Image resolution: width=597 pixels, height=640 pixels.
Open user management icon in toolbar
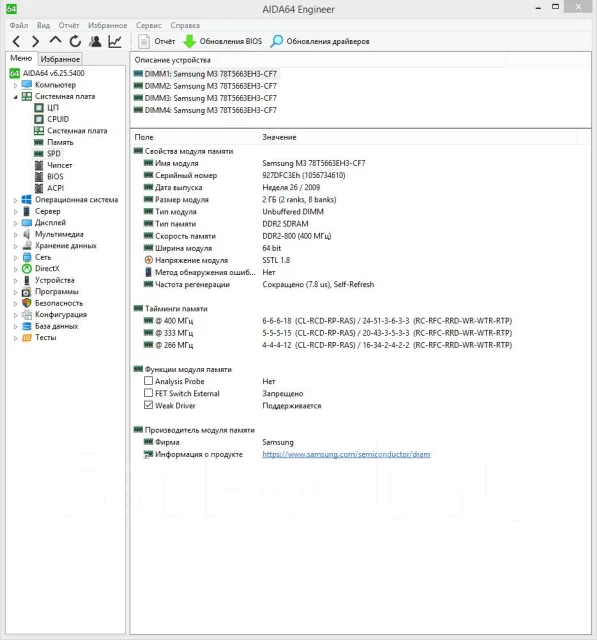[95, 41]
